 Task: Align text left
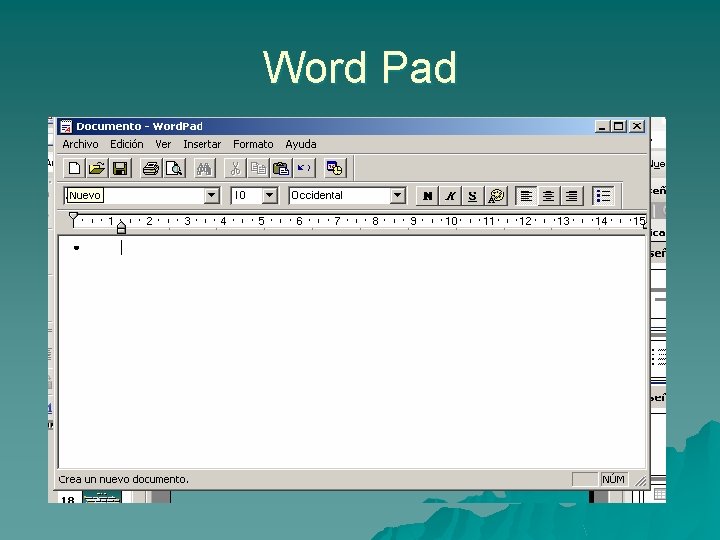point(526,196)
